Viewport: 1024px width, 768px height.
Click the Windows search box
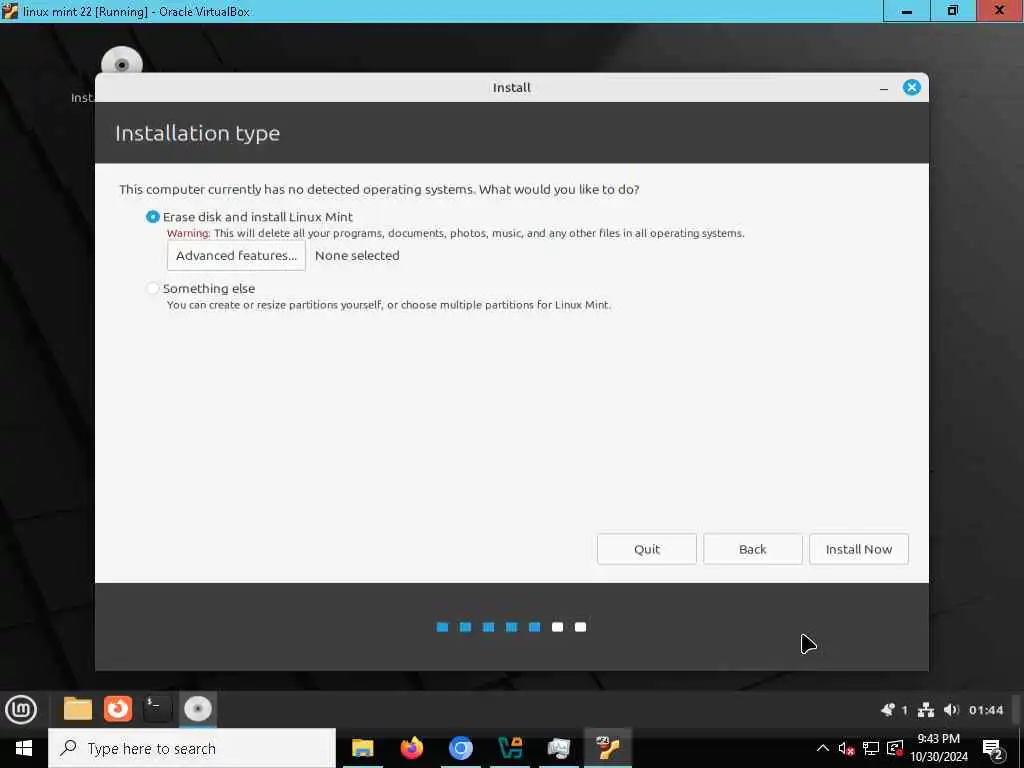(192, 748)
